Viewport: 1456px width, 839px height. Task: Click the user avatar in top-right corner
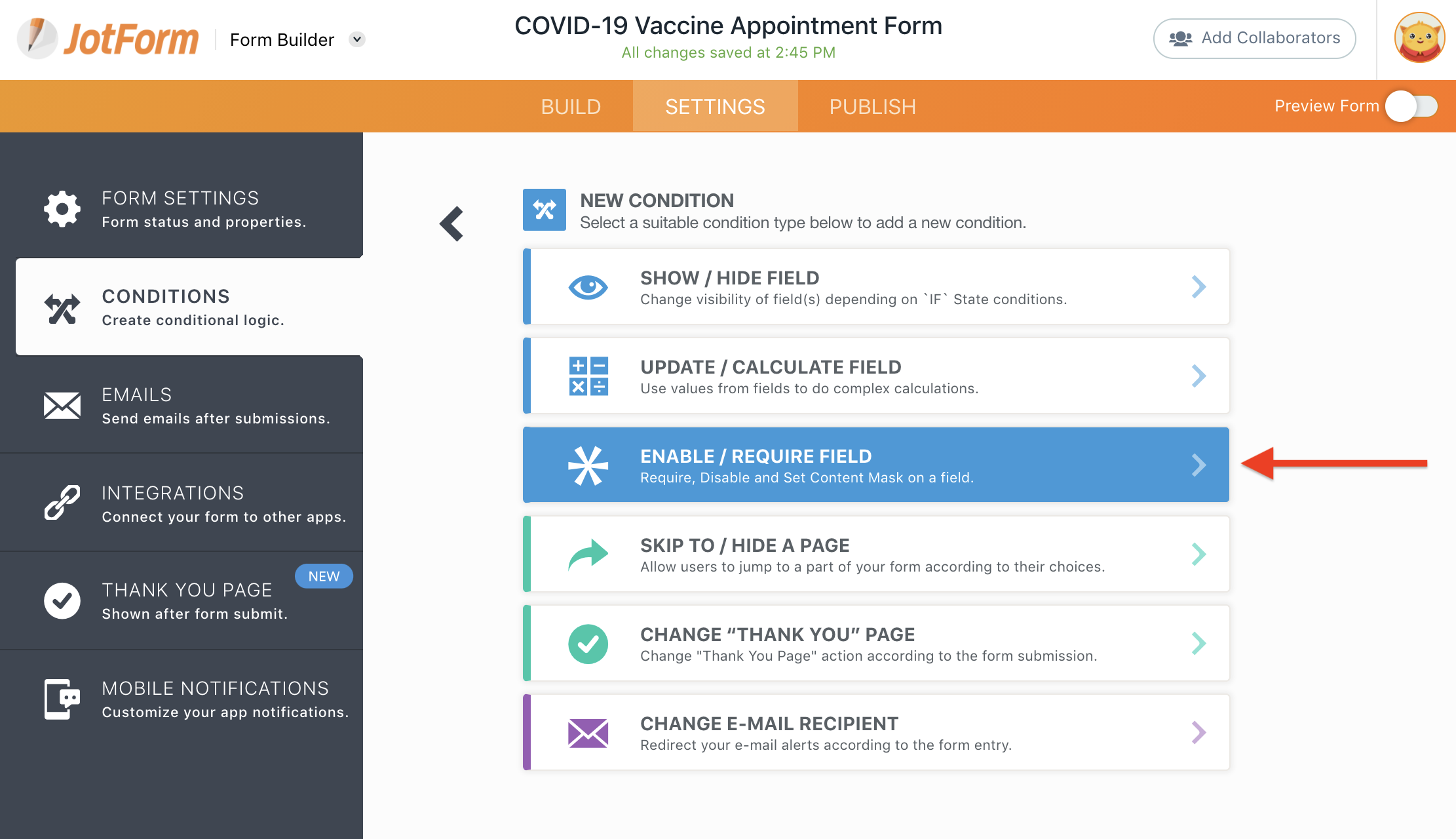click(x=1419, y=39)
